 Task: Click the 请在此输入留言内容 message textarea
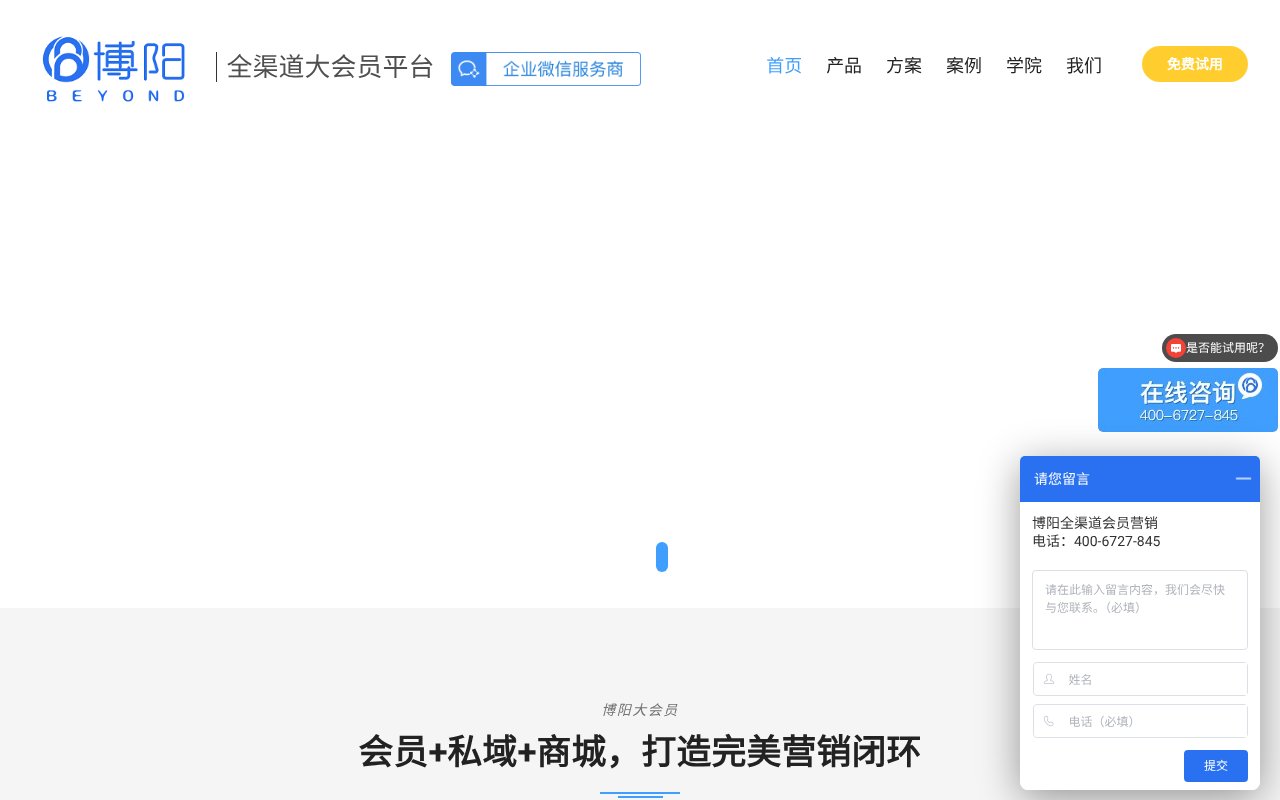coord(1140,610)
